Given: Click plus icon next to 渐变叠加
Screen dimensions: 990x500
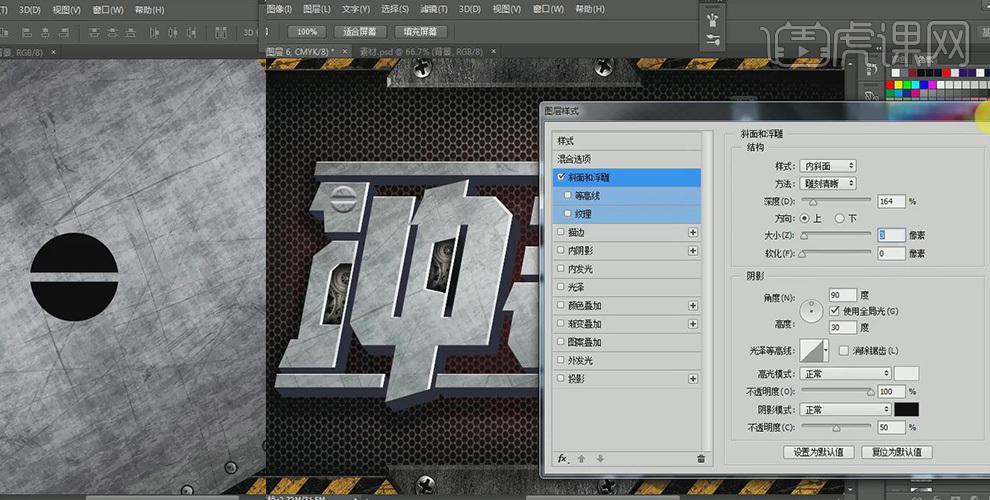Looking at the screenshot, I should [693, 324].
